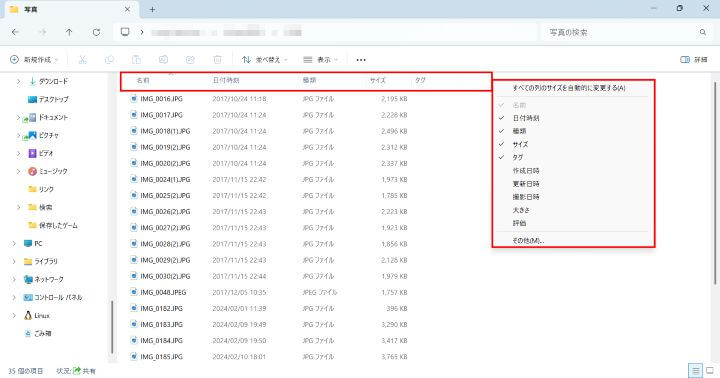This screenshot has height=378, width=720.
Task: Click the Delete trash icon
Action: click(x=217, y=60)
